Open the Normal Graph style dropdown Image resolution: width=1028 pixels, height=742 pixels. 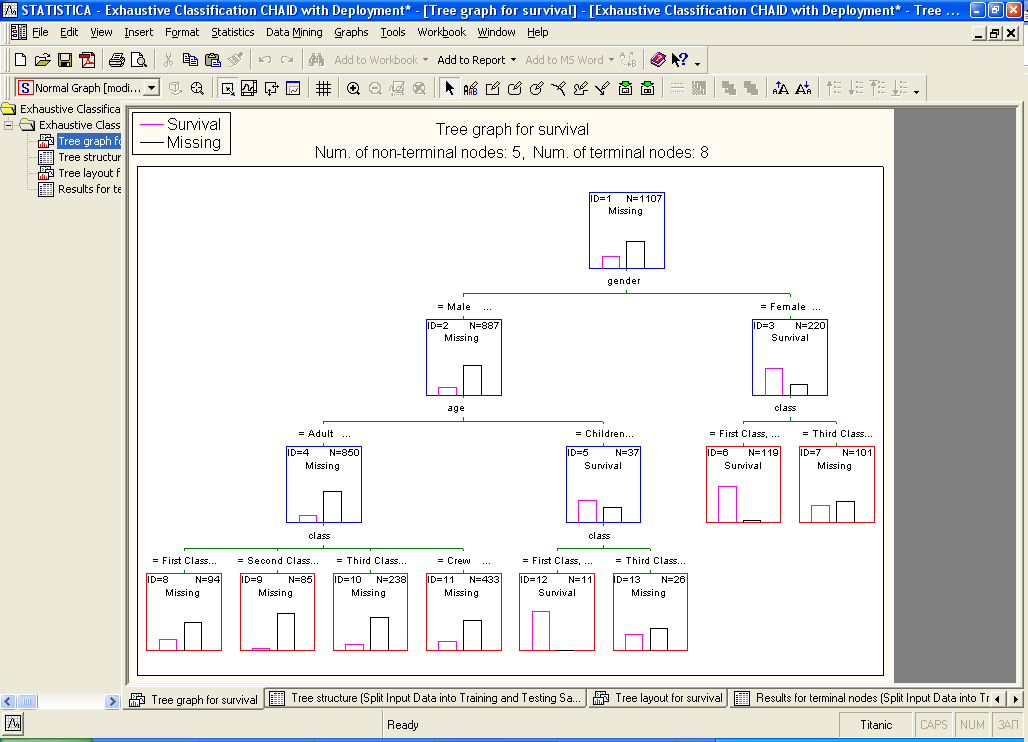tap(152, 88)
